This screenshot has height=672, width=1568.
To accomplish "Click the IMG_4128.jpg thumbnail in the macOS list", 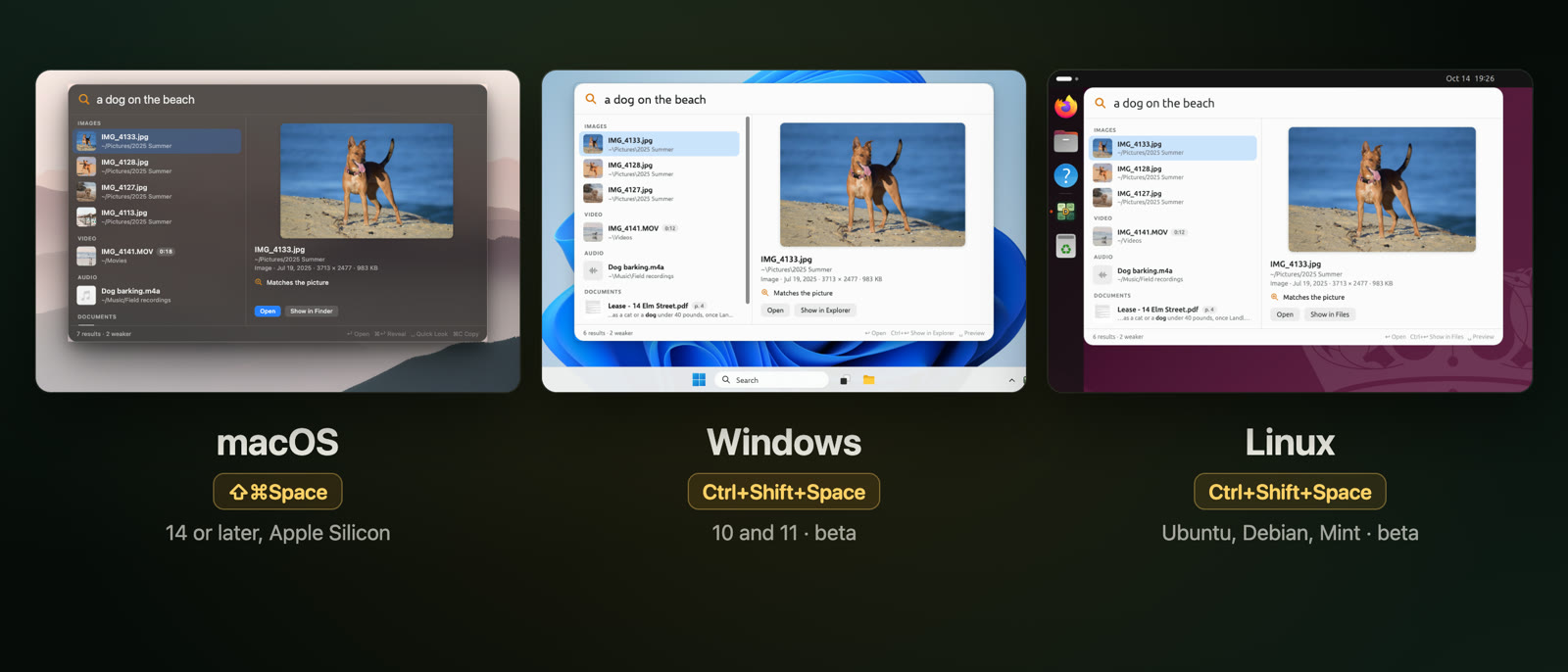I will coord(86,167).
